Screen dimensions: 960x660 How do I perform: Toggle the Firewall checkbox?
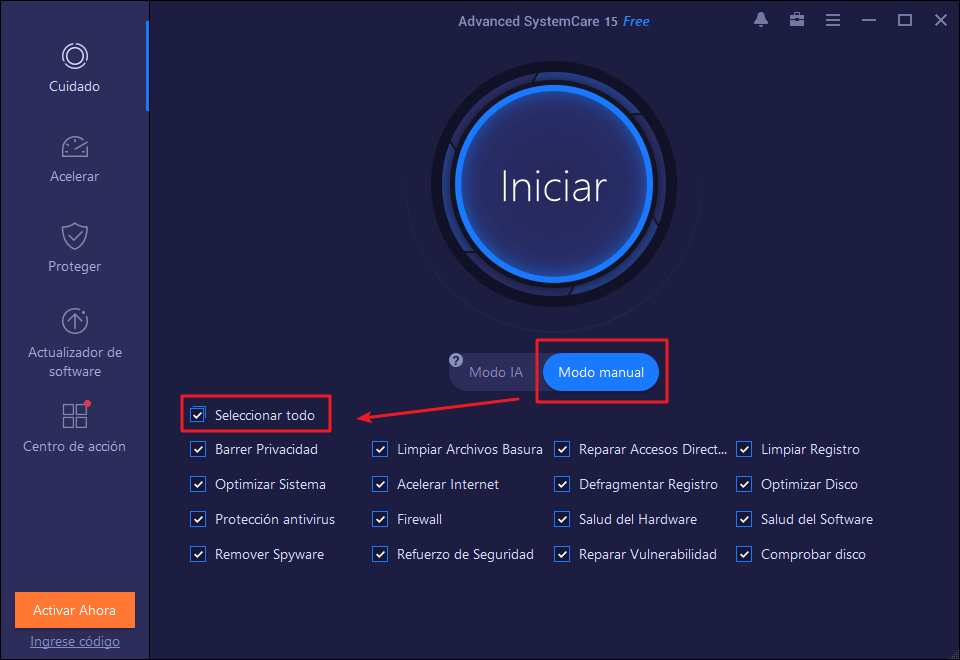tap(380, 519)
